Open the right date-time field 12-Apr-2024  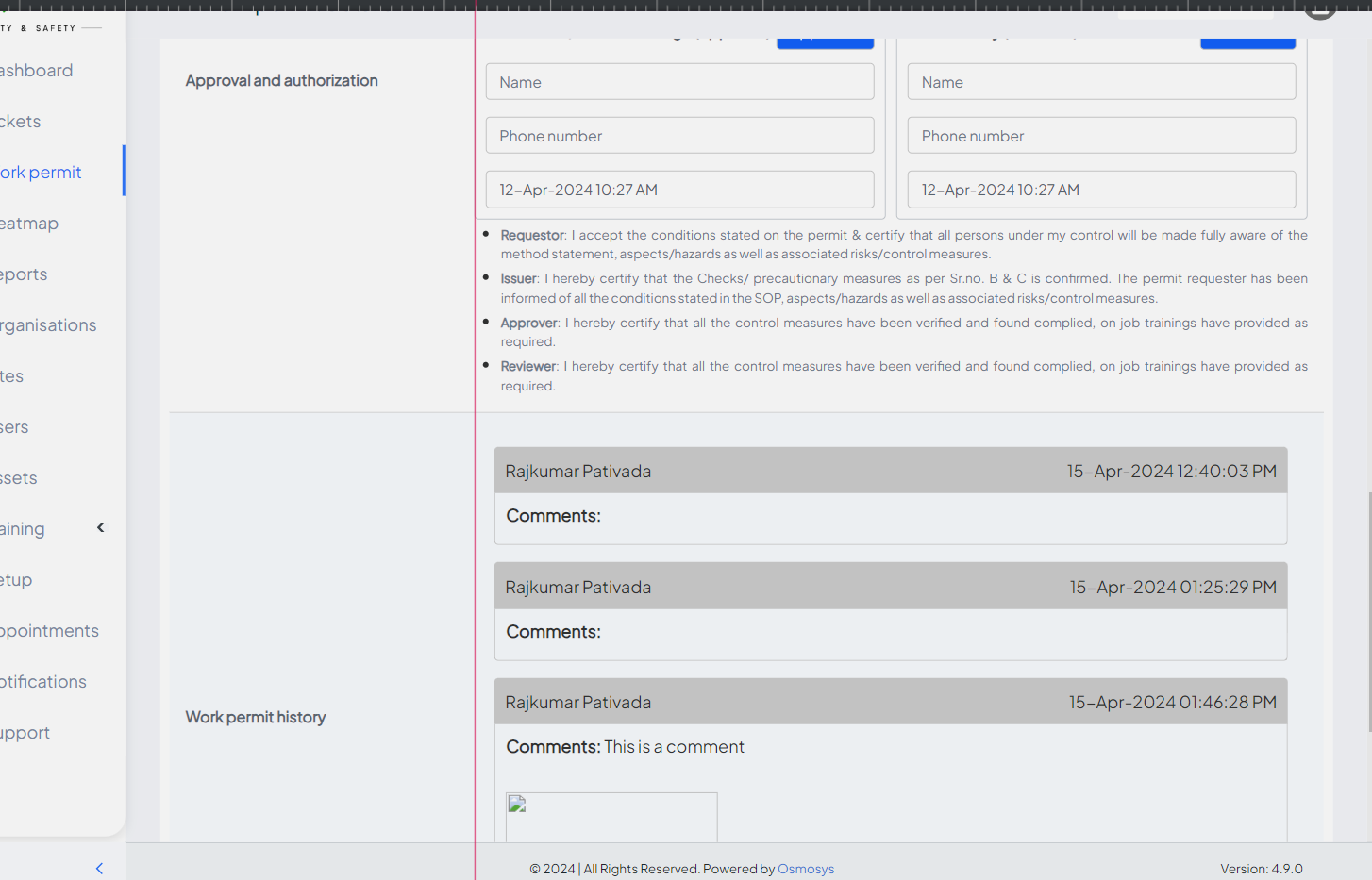coord(1101,190)
